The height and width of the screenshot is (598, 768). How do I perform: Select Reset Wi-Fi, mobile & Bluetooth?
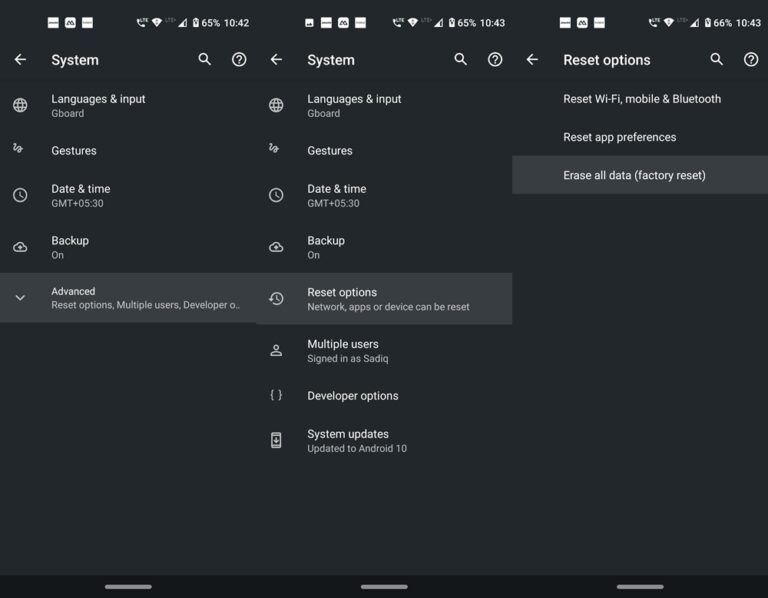pos(641,99)
